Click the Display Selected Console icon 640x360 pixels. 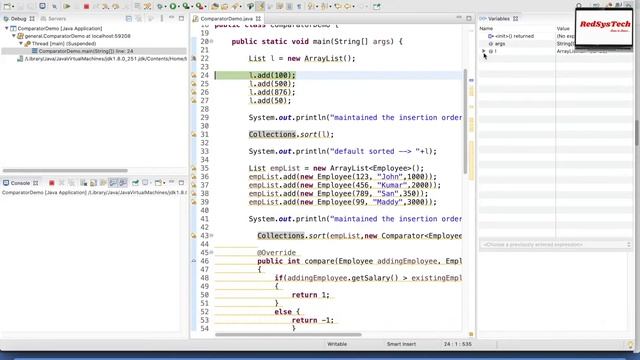pyautogui.click(x=145, y=183)
